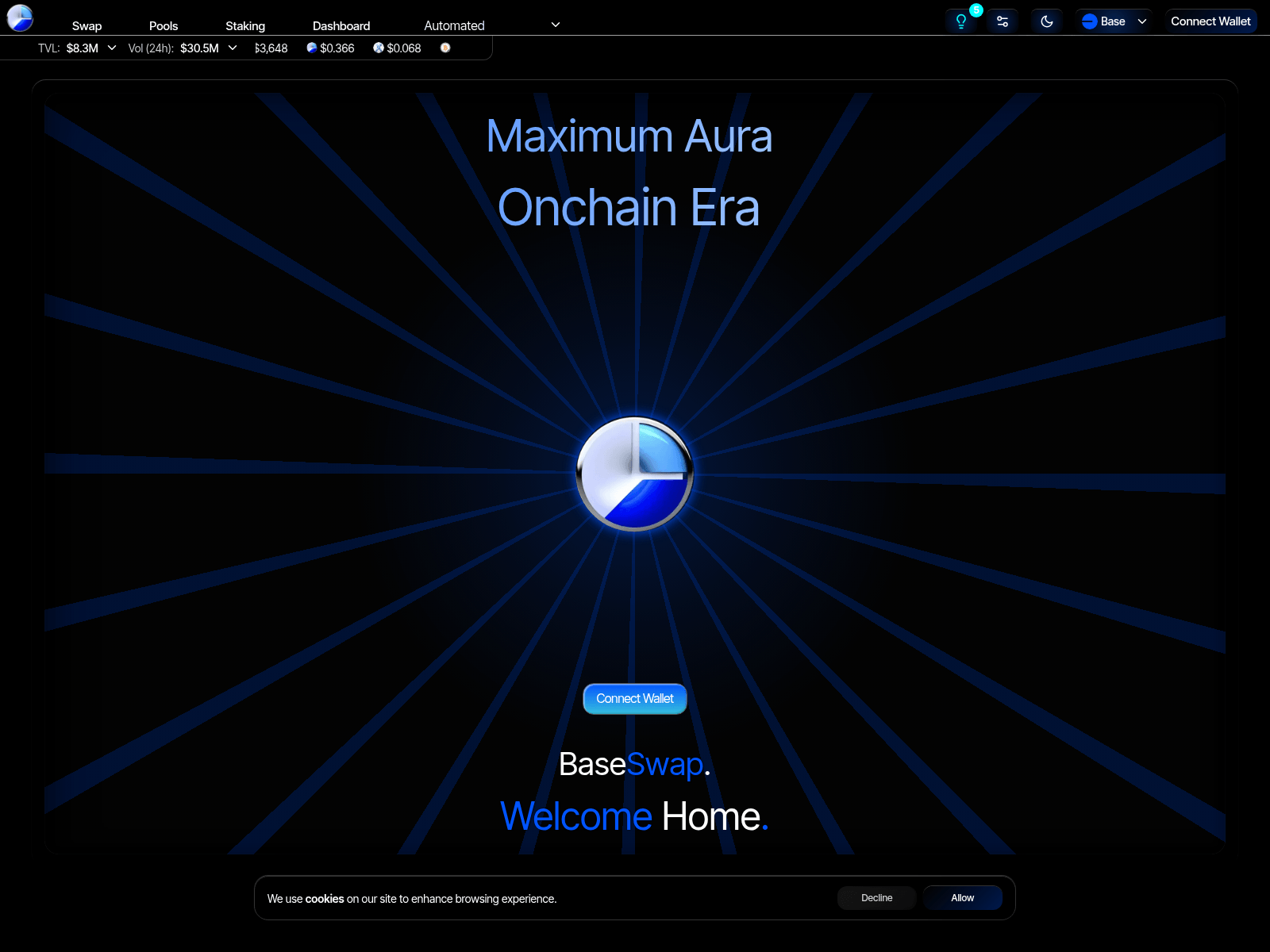Click the $0.366 token icon
The image size is (1270, 952).
coord(312,48)
